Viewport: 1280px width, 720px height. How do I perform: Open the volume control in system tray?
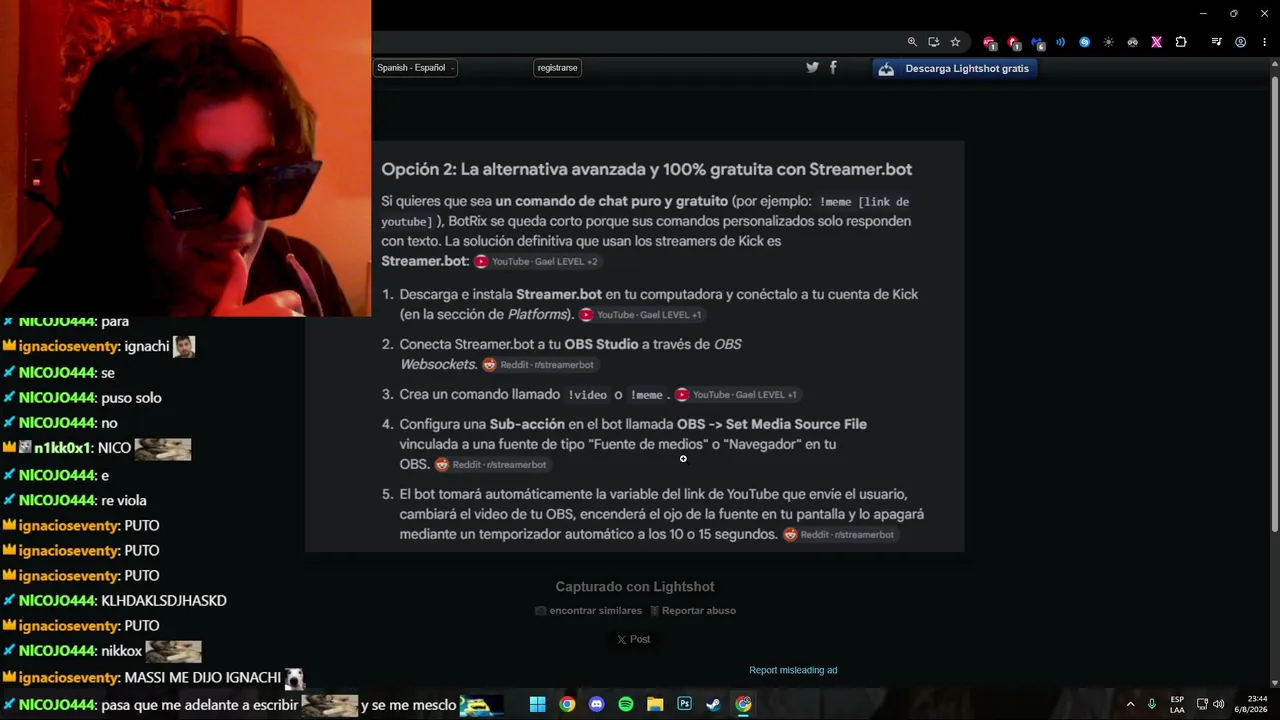[x=1218, y=704]
